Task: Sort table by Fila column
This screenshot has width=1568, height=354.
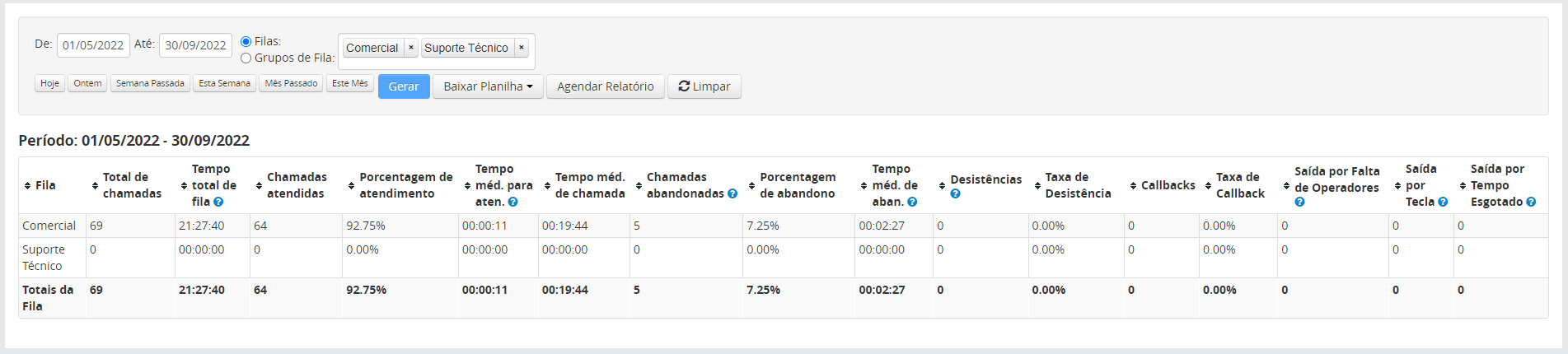Action: point(40,185)
